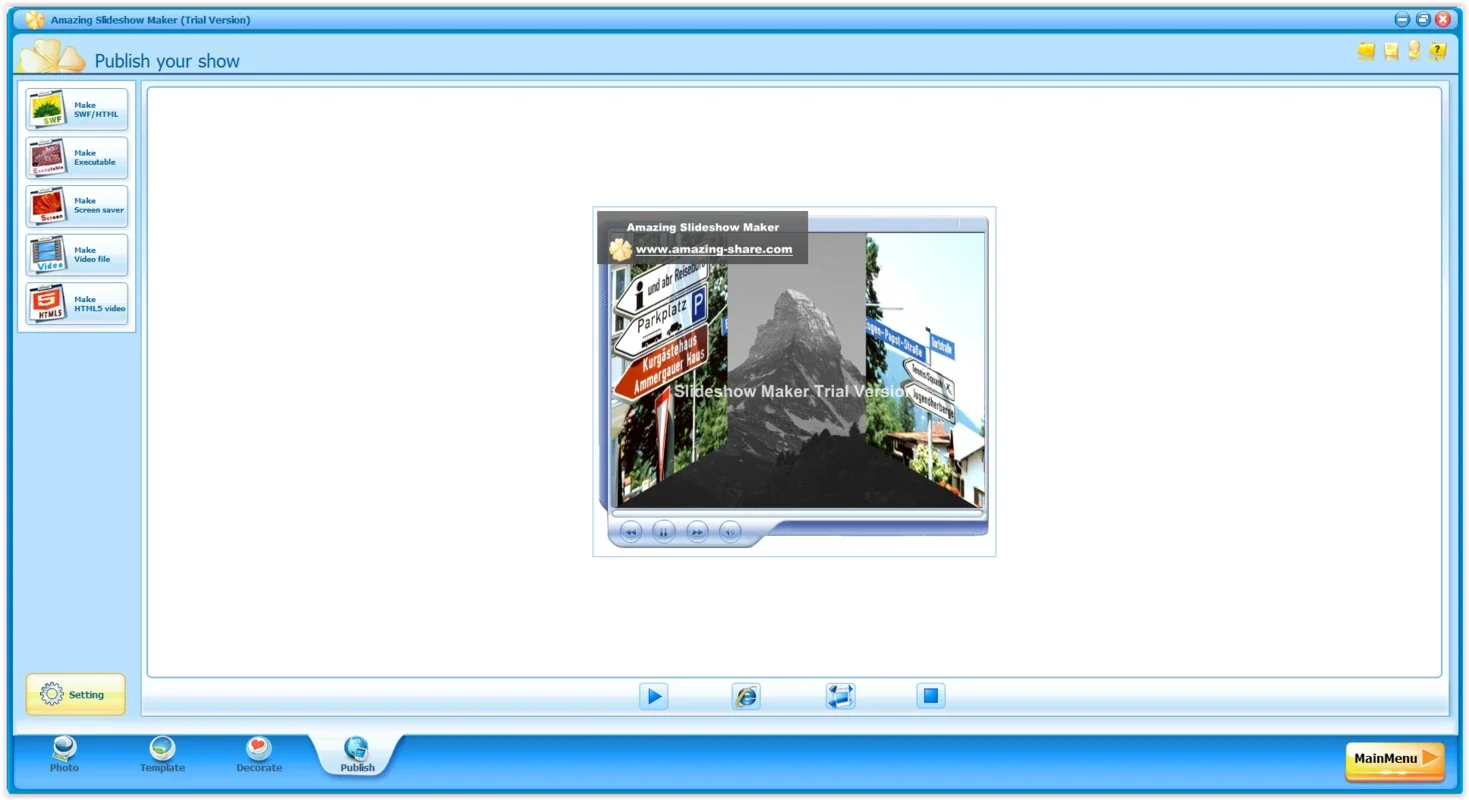Close the Amazing Slideshow Maker window
The height and width of the screenshot is (800, 1469).
tap(1443, 19)
